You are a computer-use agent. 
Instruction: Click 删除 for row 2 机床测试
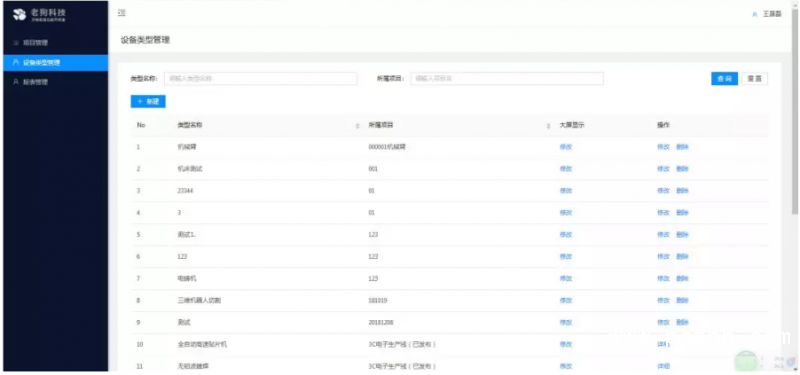(x=682, y=169)
